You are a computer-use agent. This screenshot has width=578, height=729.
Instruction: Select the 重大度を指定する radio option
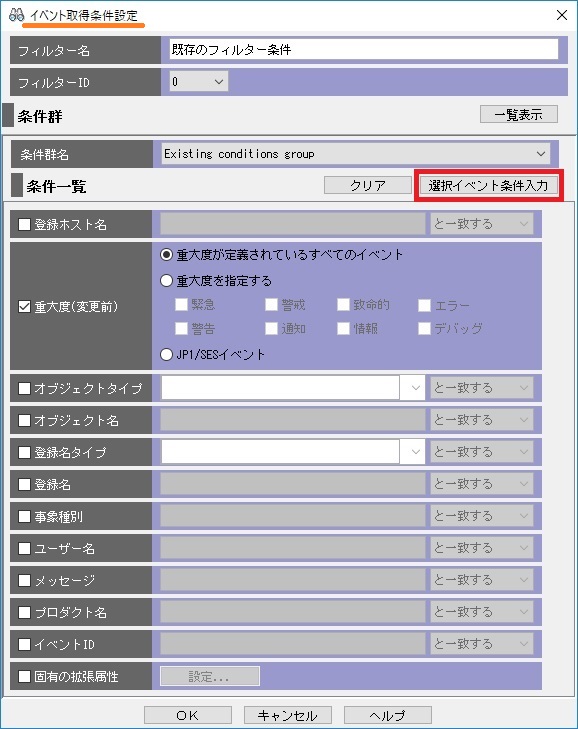pos(166,280)
